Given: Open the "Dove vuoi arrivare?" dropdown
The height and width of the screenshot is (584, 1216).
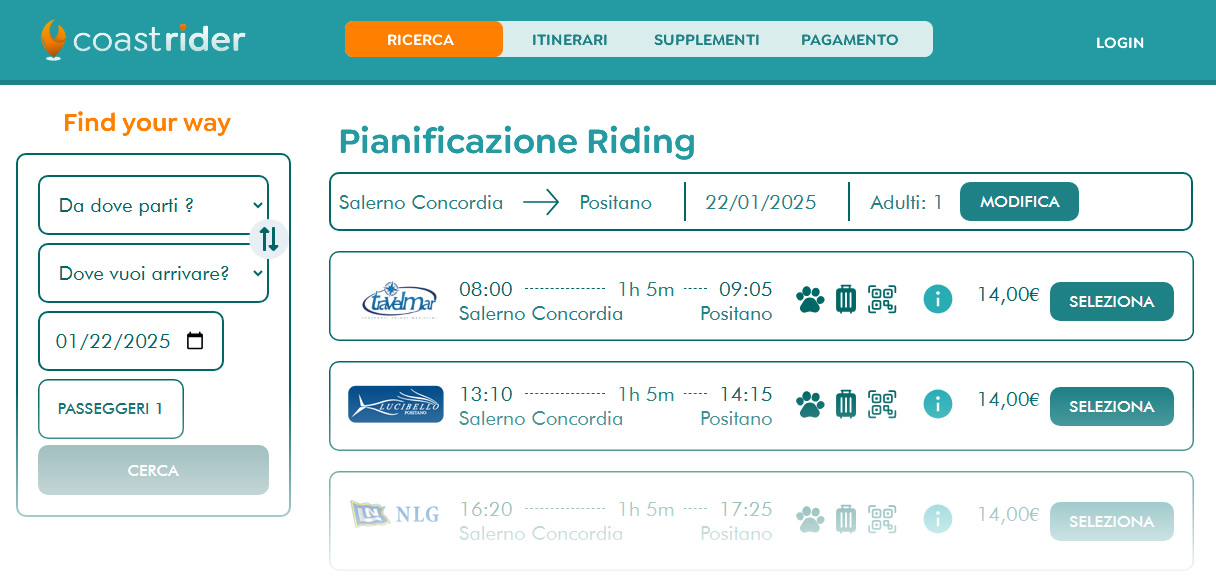Looking at the screenshot, I should pos(153,273).
